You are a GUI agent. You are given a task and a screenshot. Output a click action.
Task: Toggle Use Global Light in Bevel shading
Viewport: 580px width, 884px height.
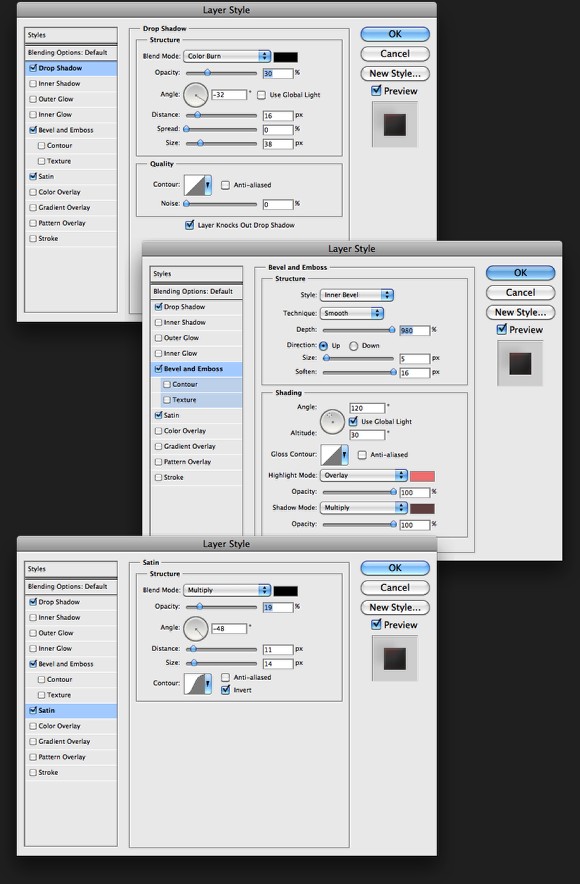click(353, 421)
